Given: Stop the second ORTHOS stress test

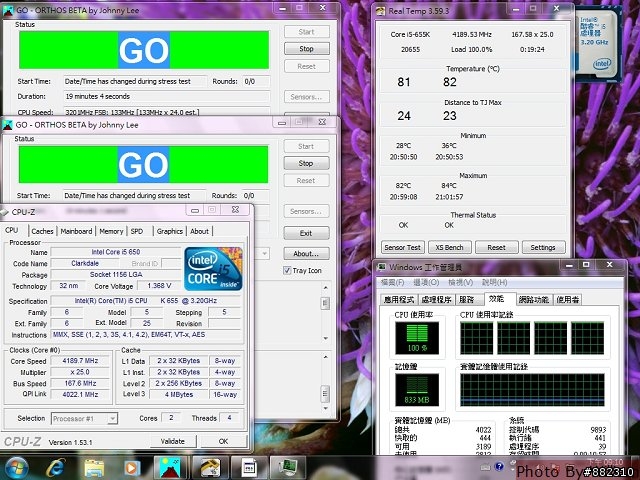Looking at the screenshot, I should [x=306, y=163].
